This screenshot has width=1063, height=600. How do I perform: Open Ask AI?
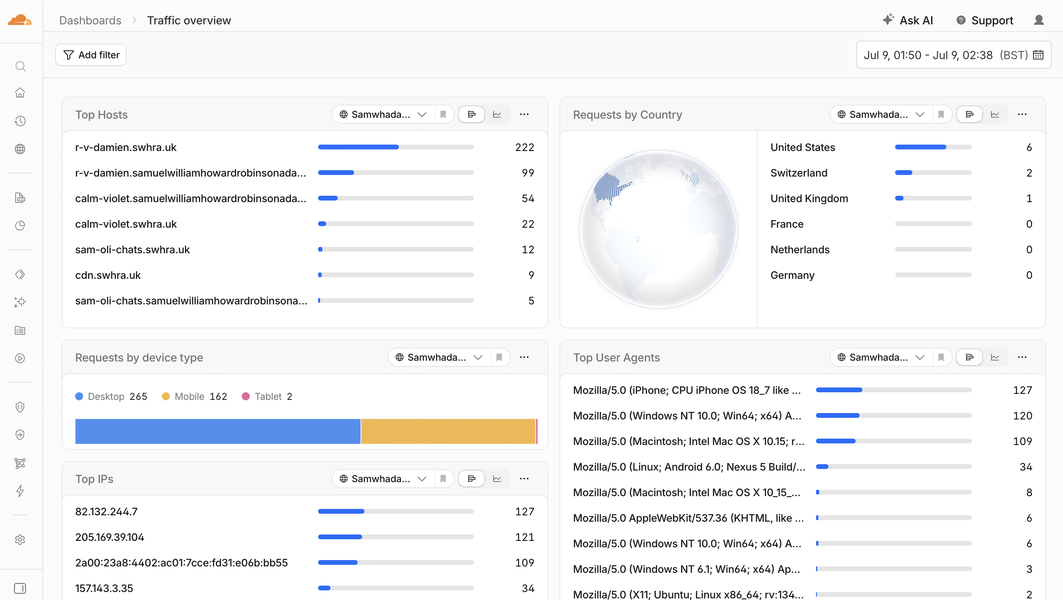(x=908, y=20)
